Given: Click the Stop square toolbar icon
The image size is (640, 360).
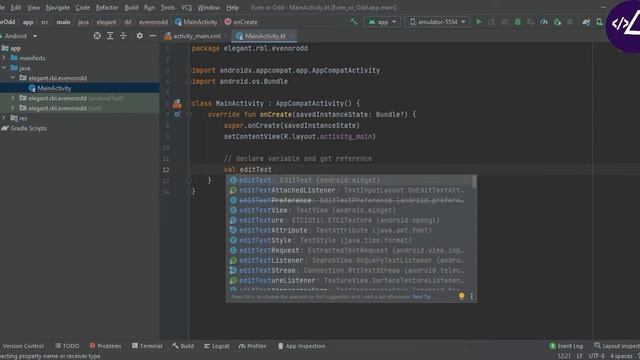Looking at the screenshot, I should [570, 22].
